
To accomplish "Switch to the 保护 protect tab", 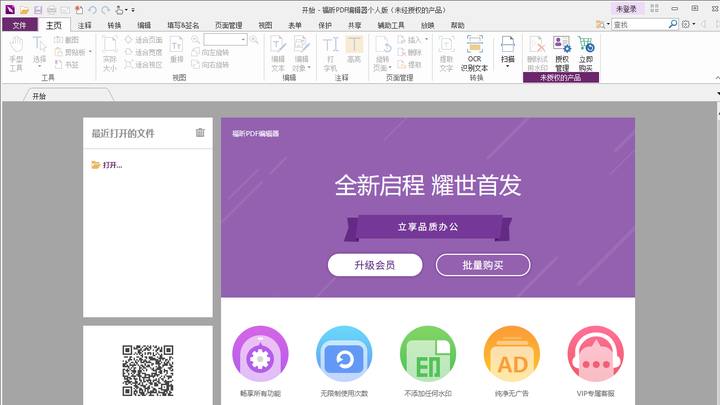I will click(x=325, y=25).
